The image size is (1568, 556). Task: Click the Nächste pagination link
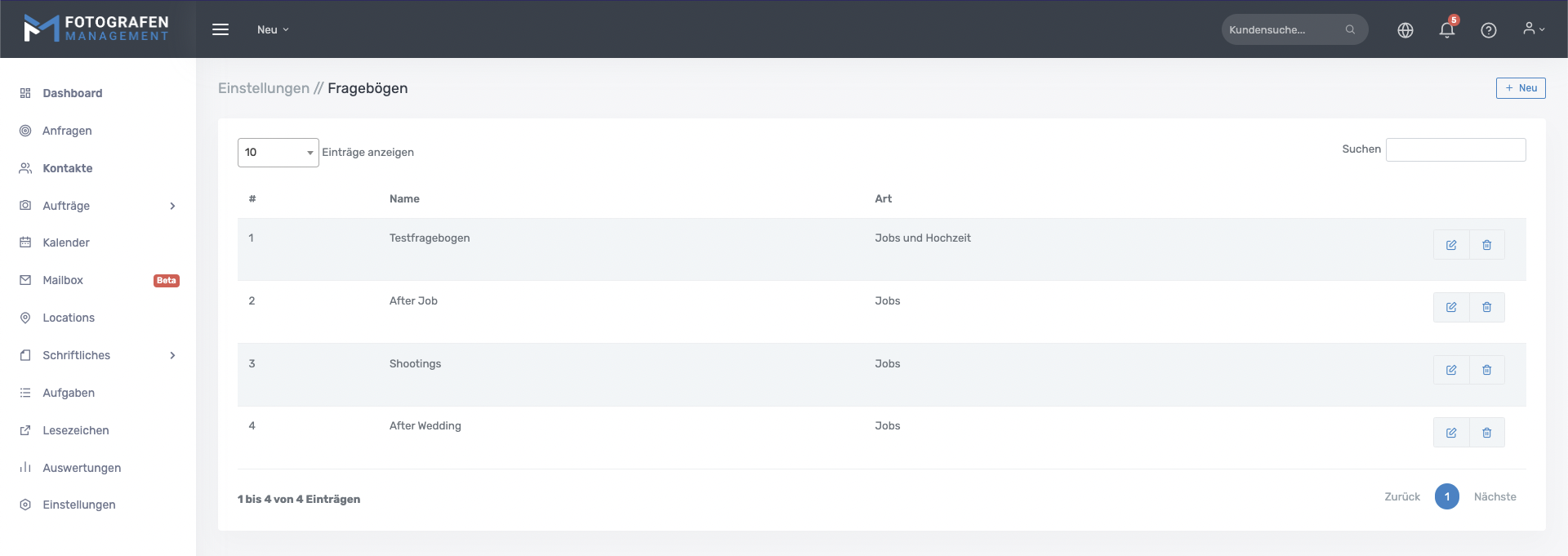coord(1494,496)
